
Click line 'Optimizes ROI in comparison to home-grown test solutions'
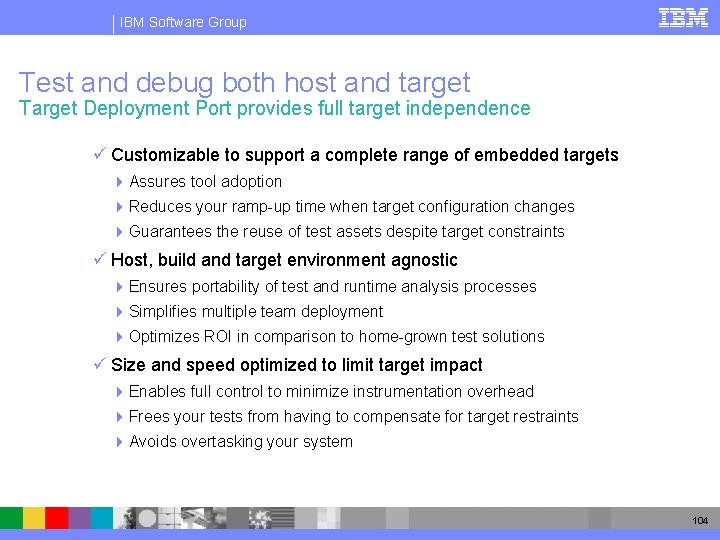point(337,337)
